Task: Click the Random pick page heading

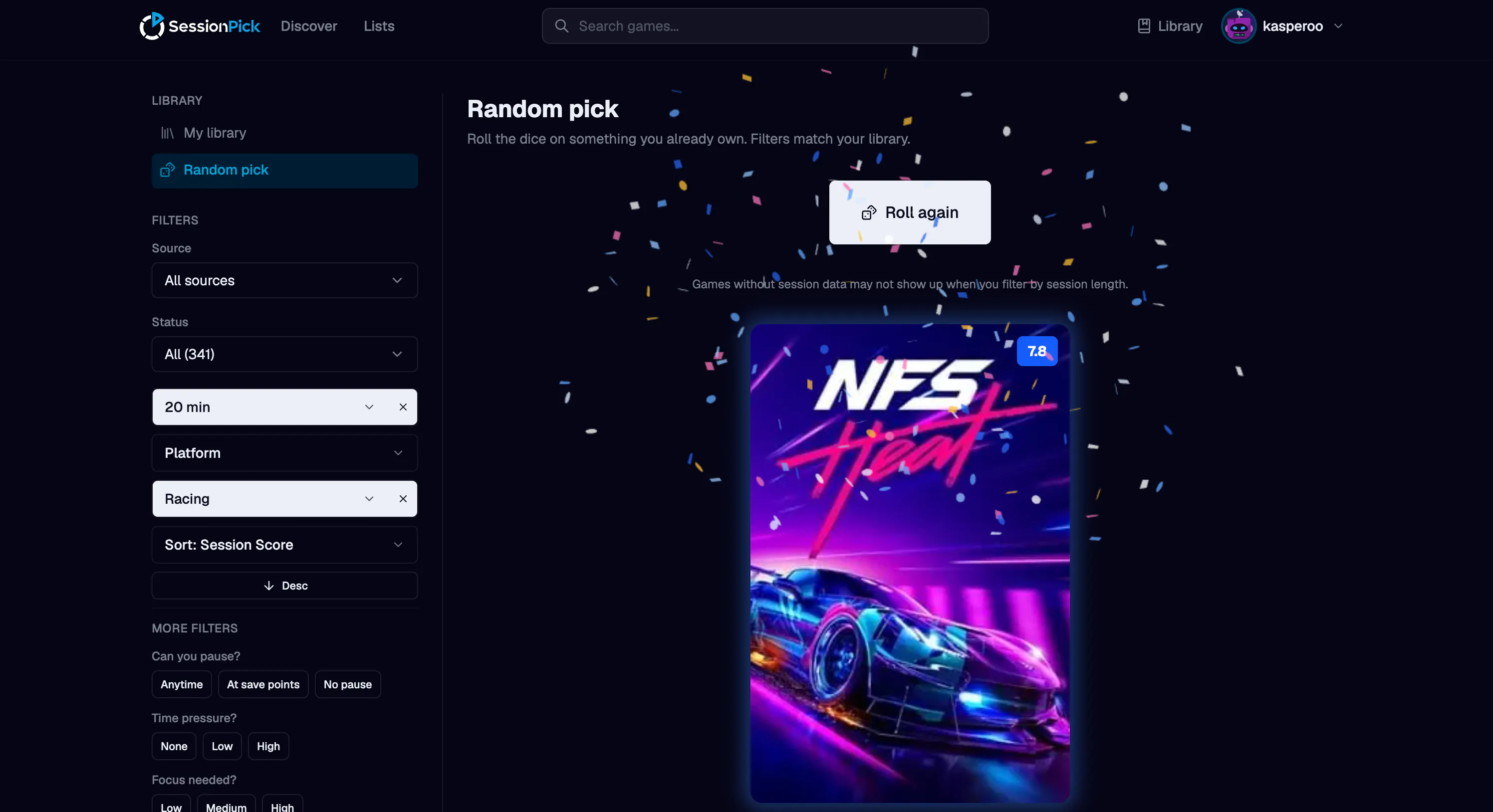Action: (542, 109)
